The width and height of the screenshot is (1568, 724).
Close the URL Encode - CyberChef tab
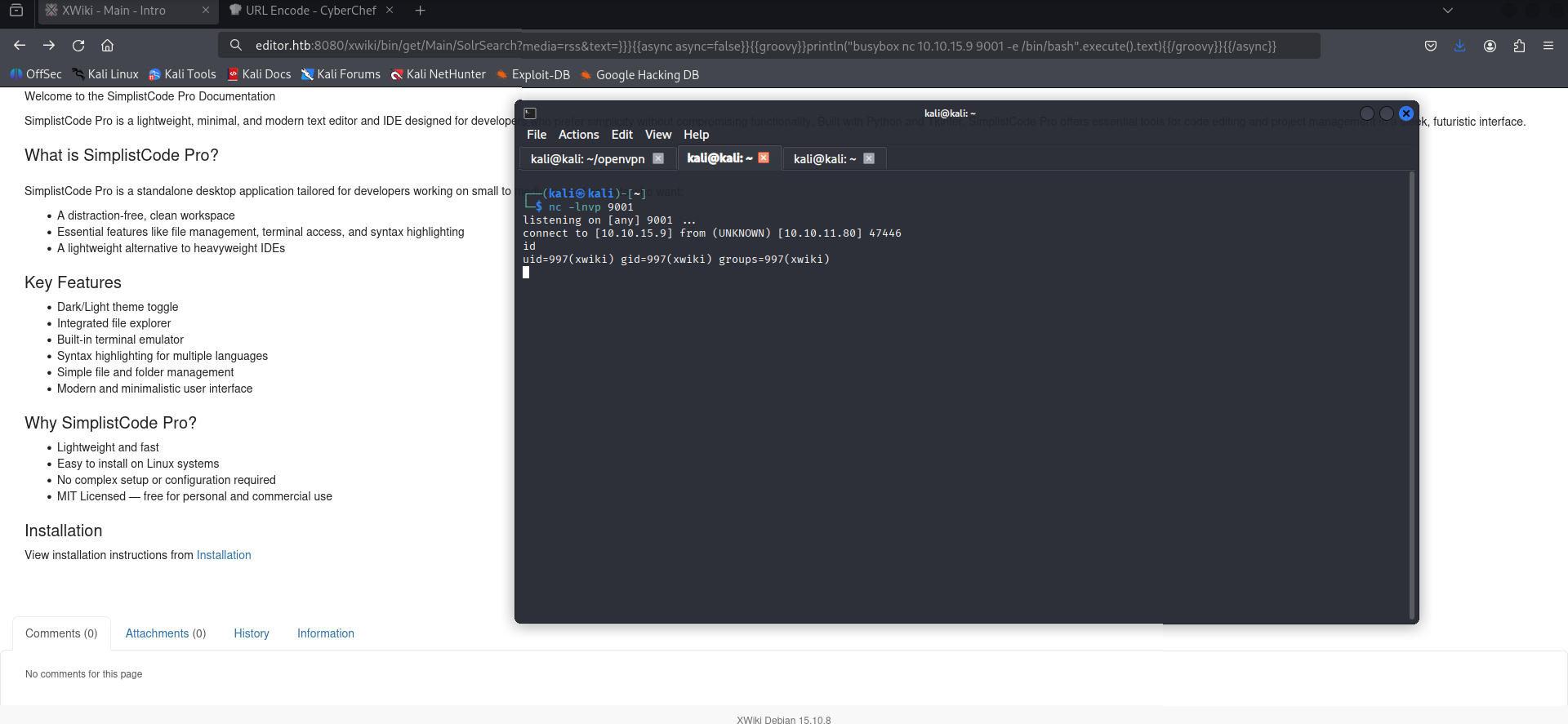[390, 11]
